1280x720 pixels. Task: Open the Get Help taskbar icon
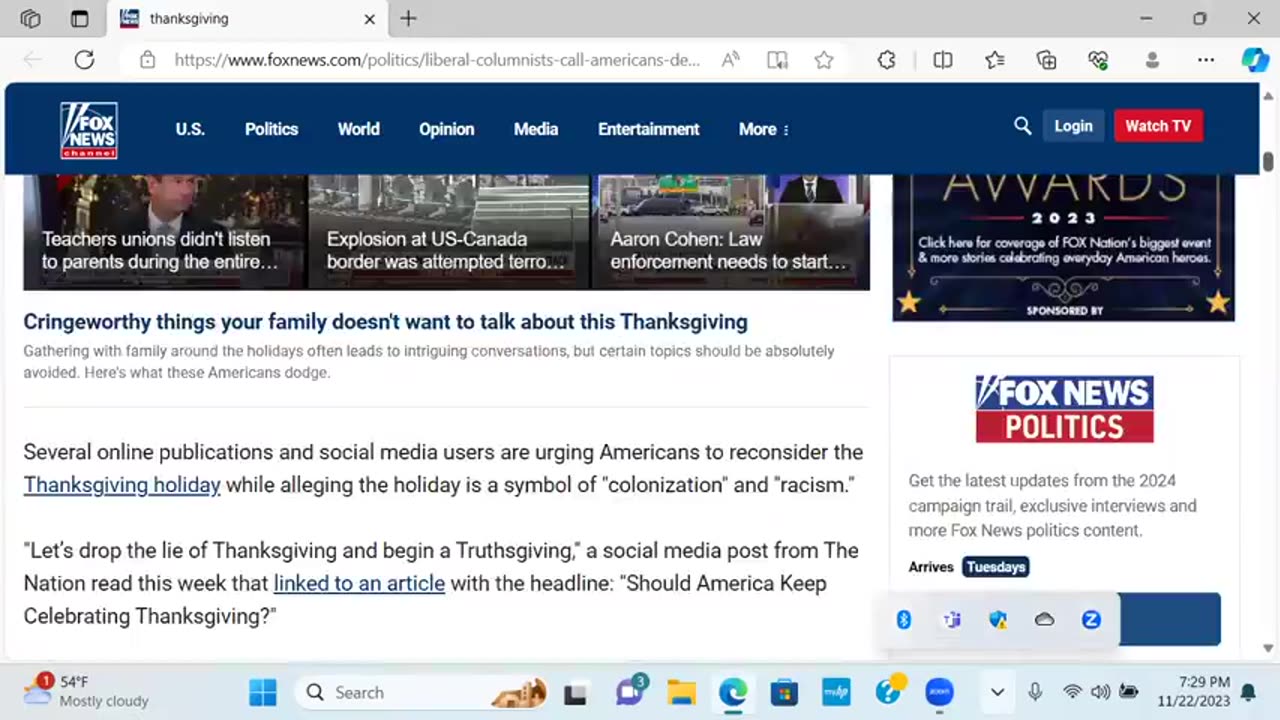[x=888, y=691]
